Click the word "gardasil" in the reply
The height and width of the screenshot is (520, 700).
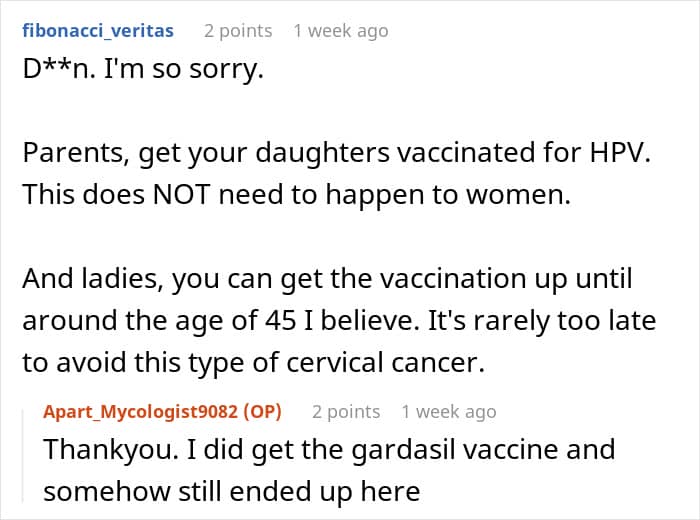click(400, 450)
